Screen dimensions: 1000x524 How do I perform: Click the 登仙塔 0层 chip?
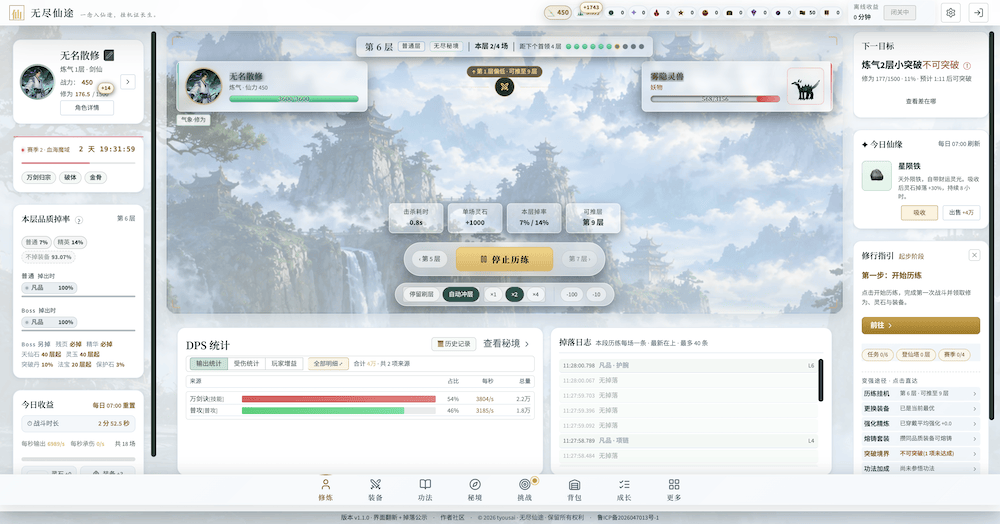pos(916,354)
